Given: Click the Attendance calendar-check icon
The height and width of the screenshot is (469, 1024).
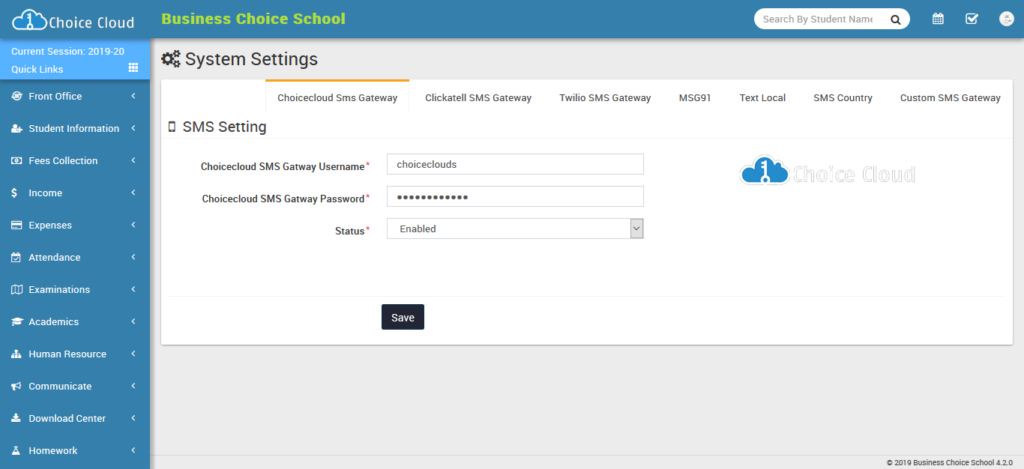Looking at the screenshot, I should click(x=16, y=257).
